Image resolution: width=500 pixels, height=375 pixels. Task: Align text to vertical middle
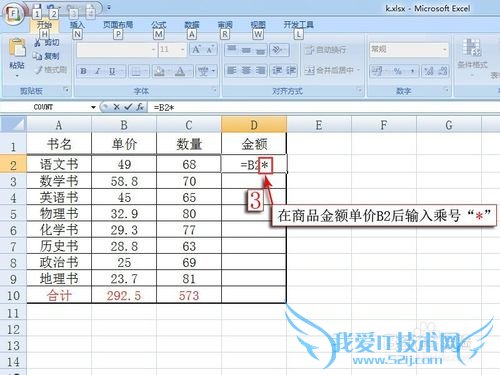click(246, 50)
